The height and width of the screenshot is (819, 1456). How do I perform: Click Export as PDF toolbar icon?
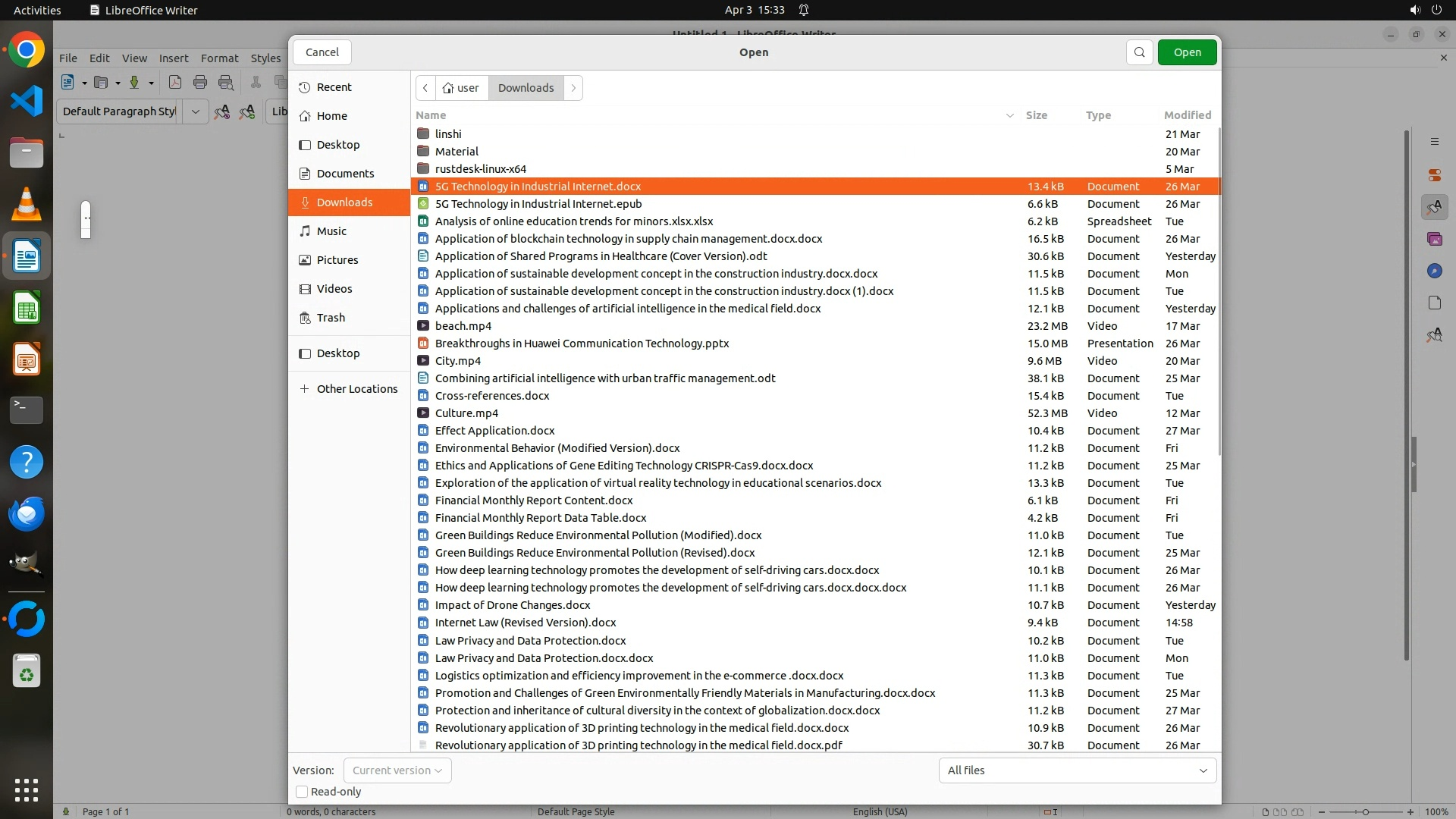point(175,83)
